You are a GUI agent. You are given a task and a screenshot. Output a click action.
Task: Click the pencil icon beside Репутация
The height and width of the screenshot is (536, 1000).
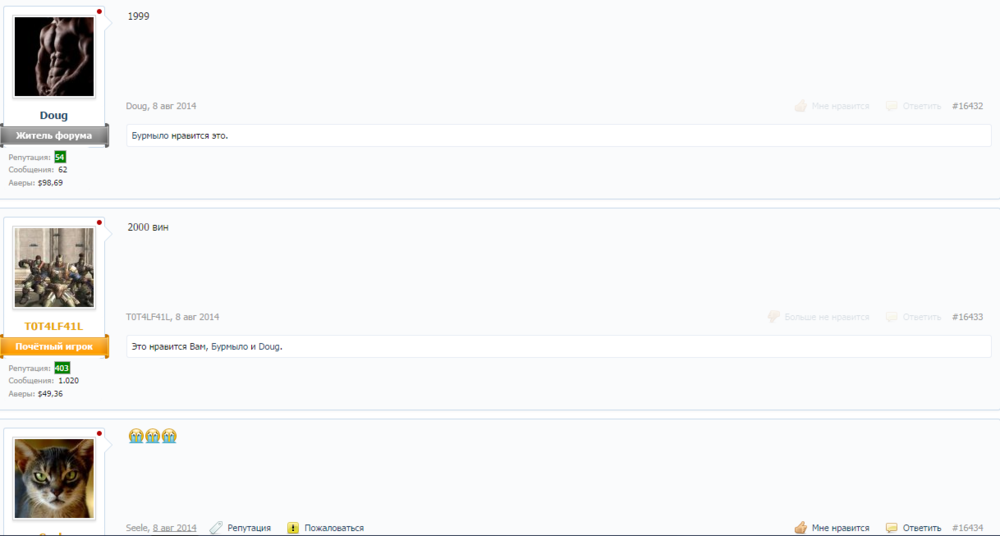click(215, 527)
